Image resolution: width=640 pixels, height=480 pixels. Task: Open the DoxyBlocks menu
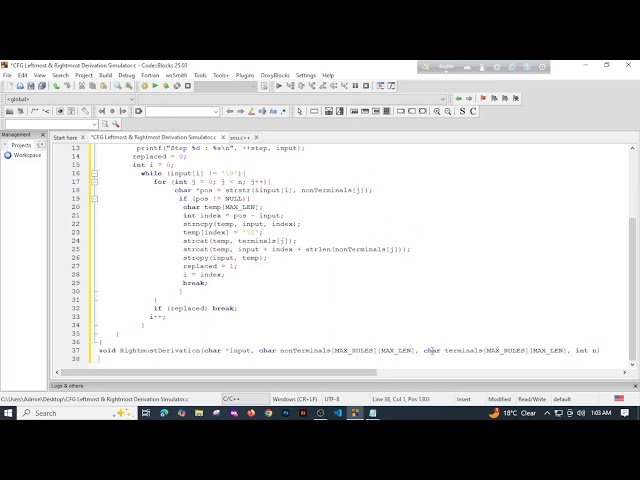[x=275, y=76]
